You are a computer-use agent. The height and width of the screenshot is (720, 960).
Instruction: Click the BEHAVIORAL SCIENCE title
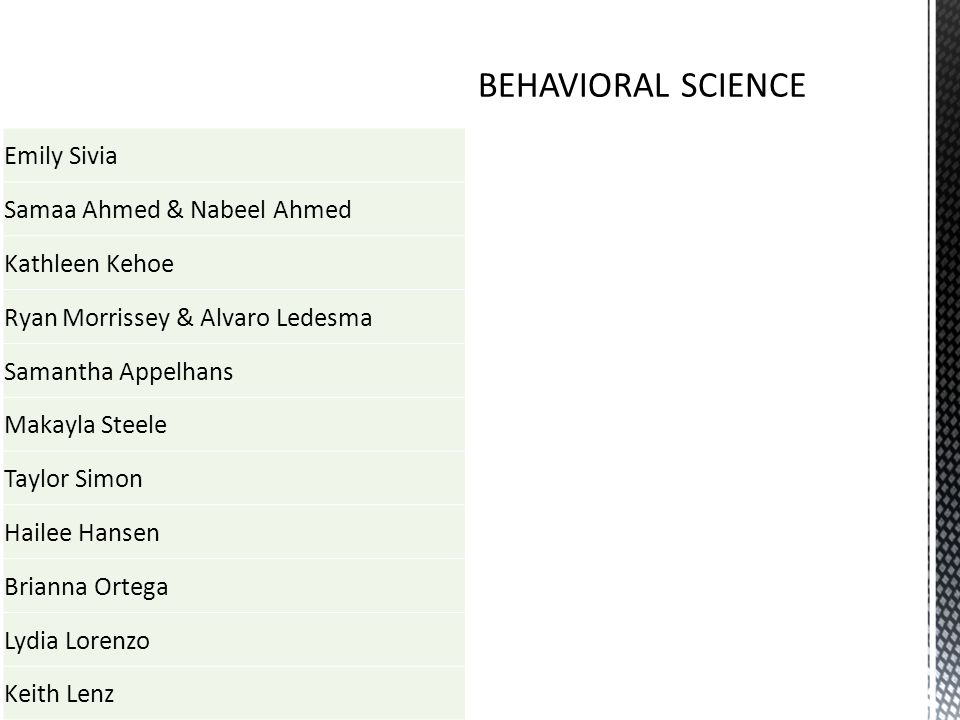(x=641, y=86)
